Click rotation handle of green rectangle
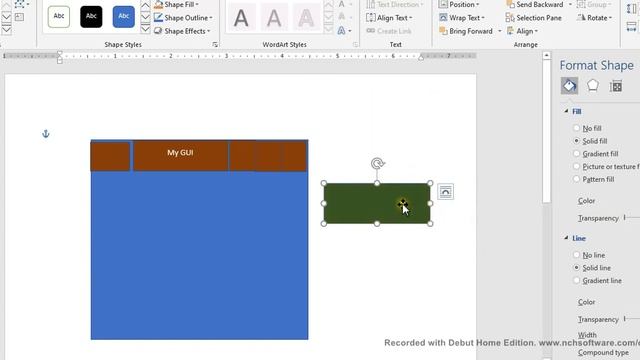This screenshot has height=360, width=640. (377, 163)
